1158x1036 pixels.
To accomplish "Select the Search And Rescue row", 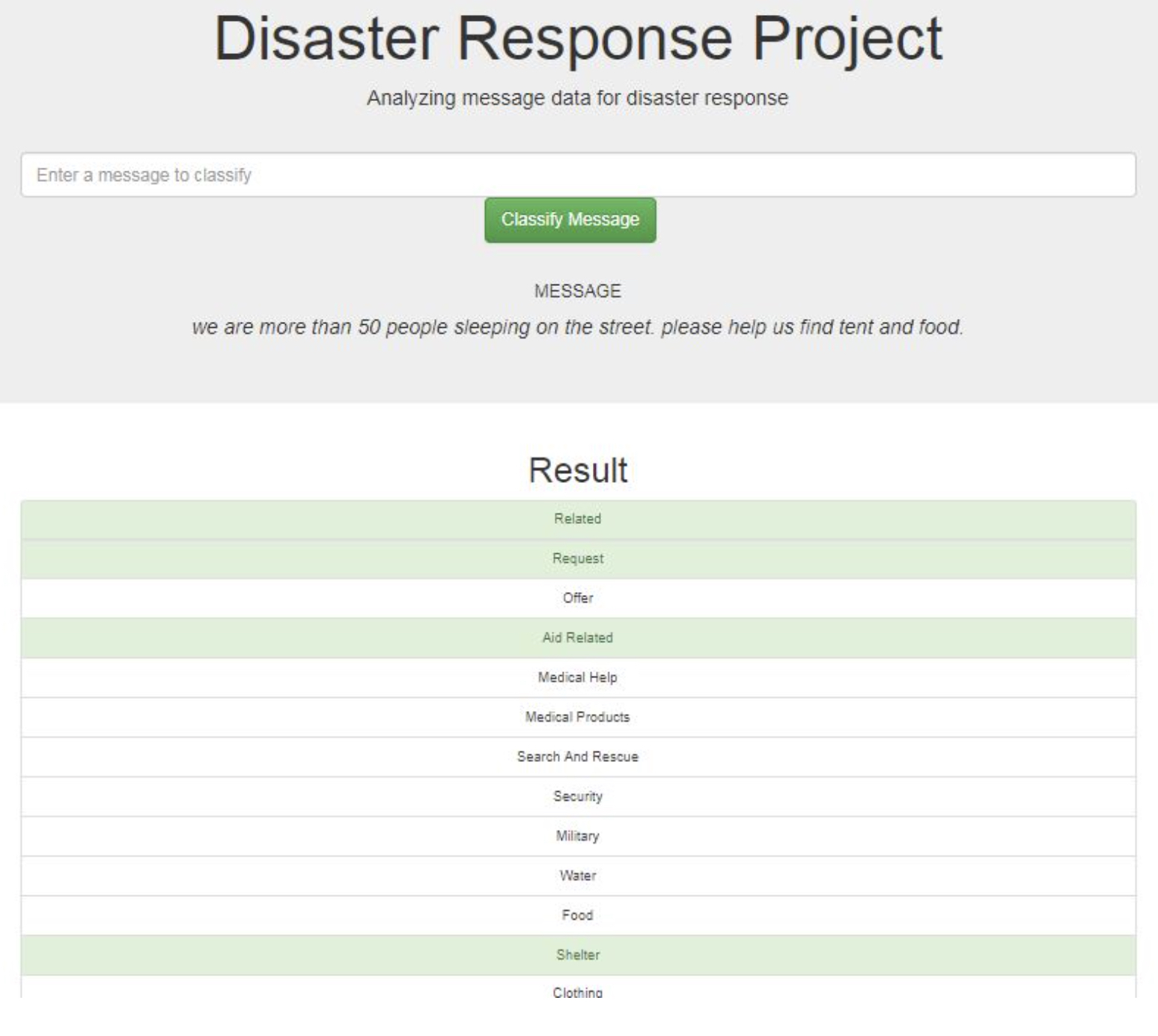I will (578, 757).
